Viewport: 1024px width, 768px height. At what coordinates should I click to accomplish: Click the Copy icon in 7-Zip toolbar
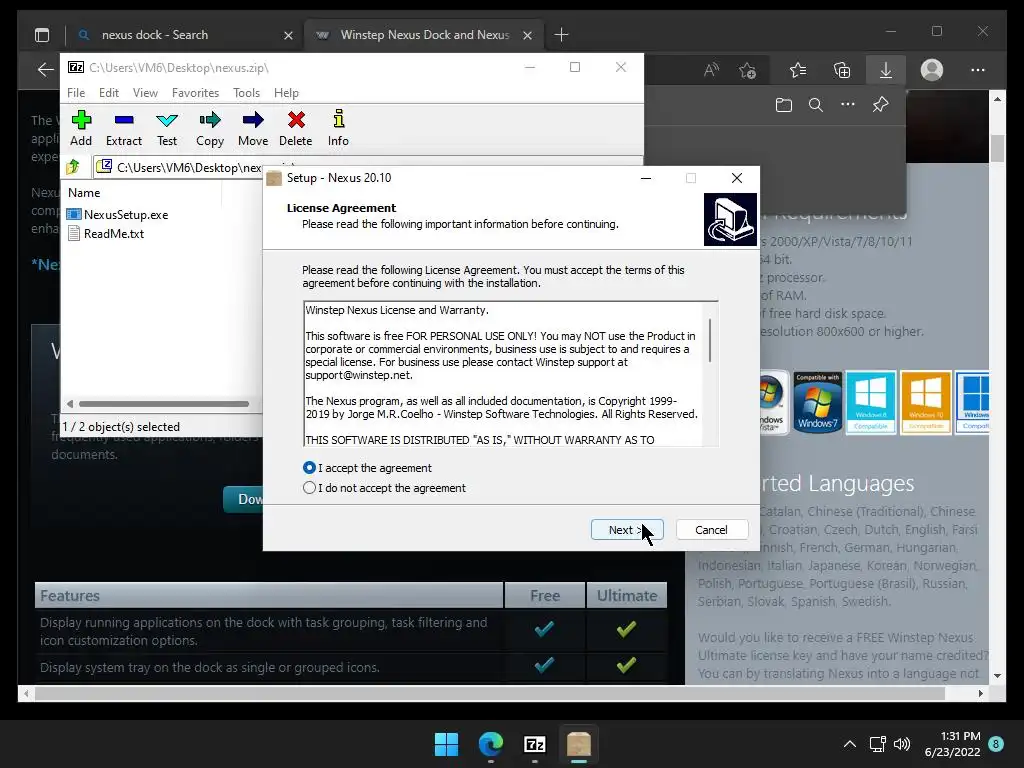pos(210,128)
